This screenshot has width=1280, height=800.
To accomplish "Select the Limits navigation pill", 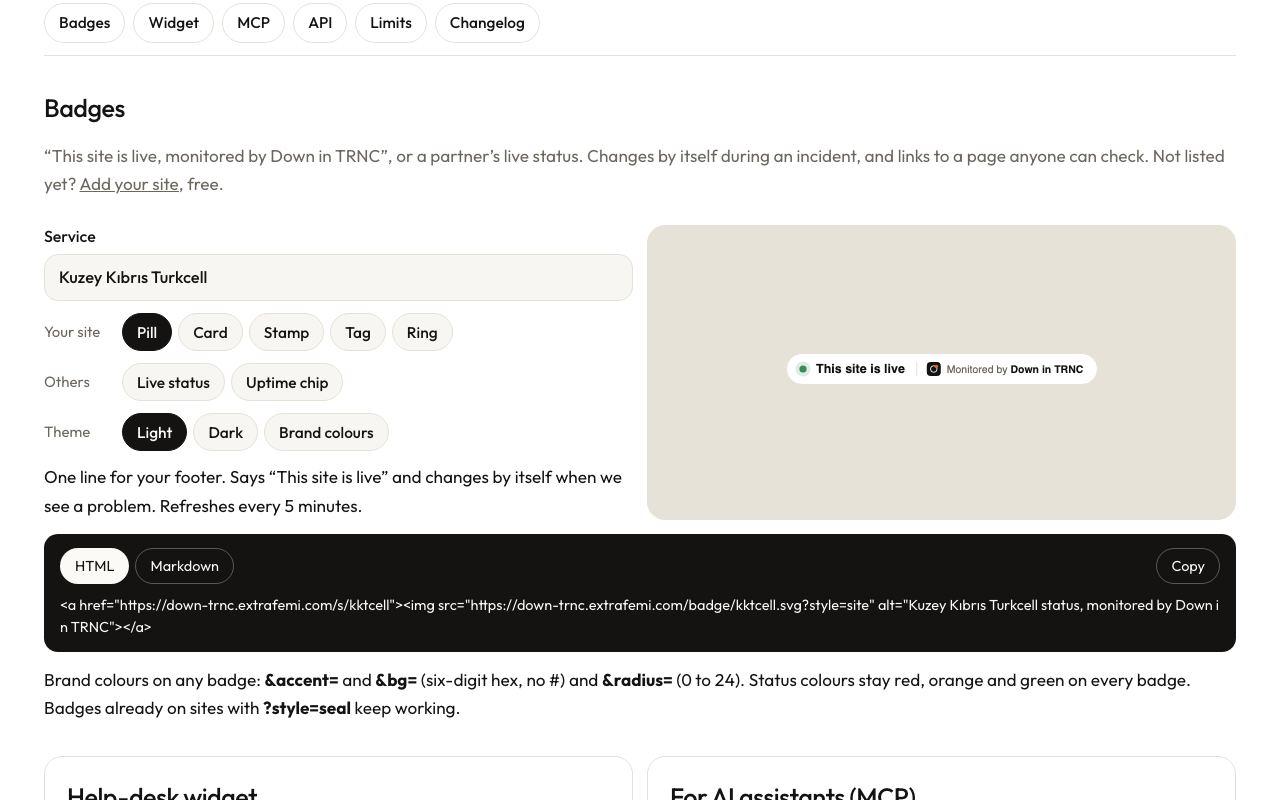I will [x=391, y=23].
